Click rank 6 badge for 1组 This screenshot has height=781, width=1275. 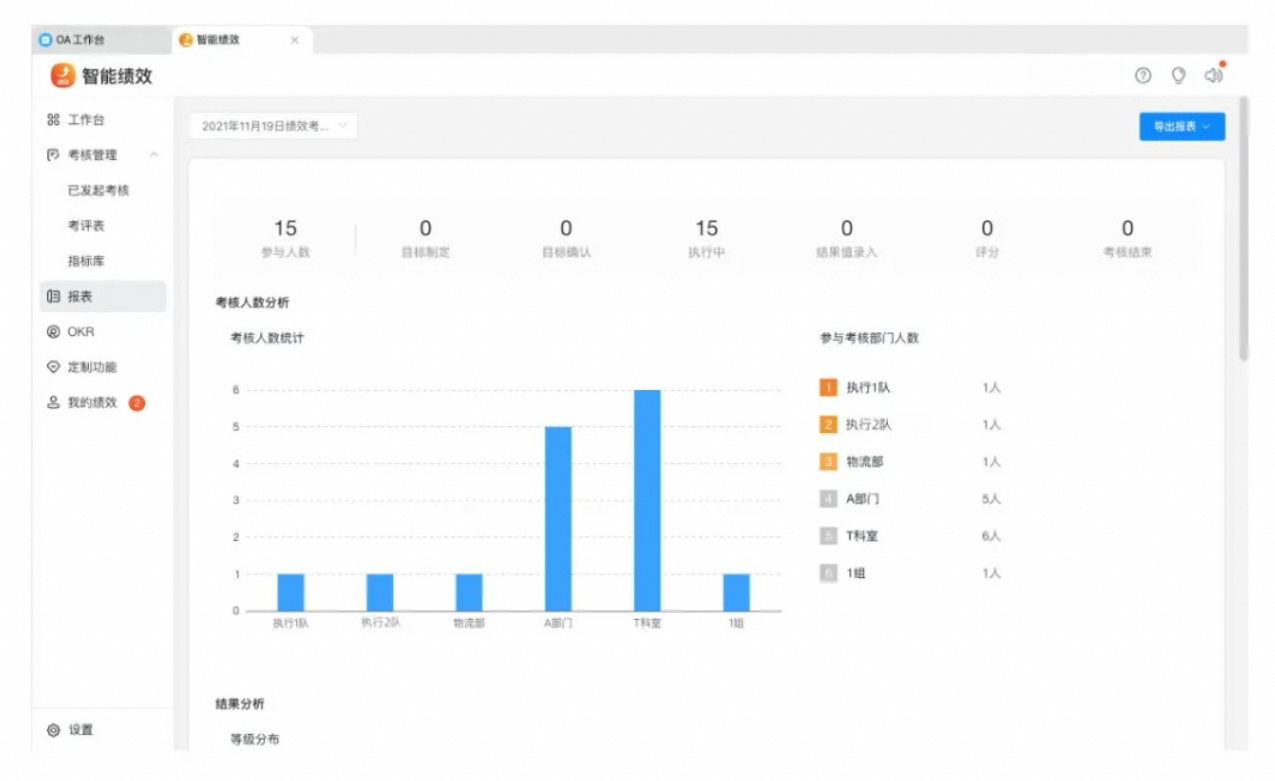pos(828,573)
